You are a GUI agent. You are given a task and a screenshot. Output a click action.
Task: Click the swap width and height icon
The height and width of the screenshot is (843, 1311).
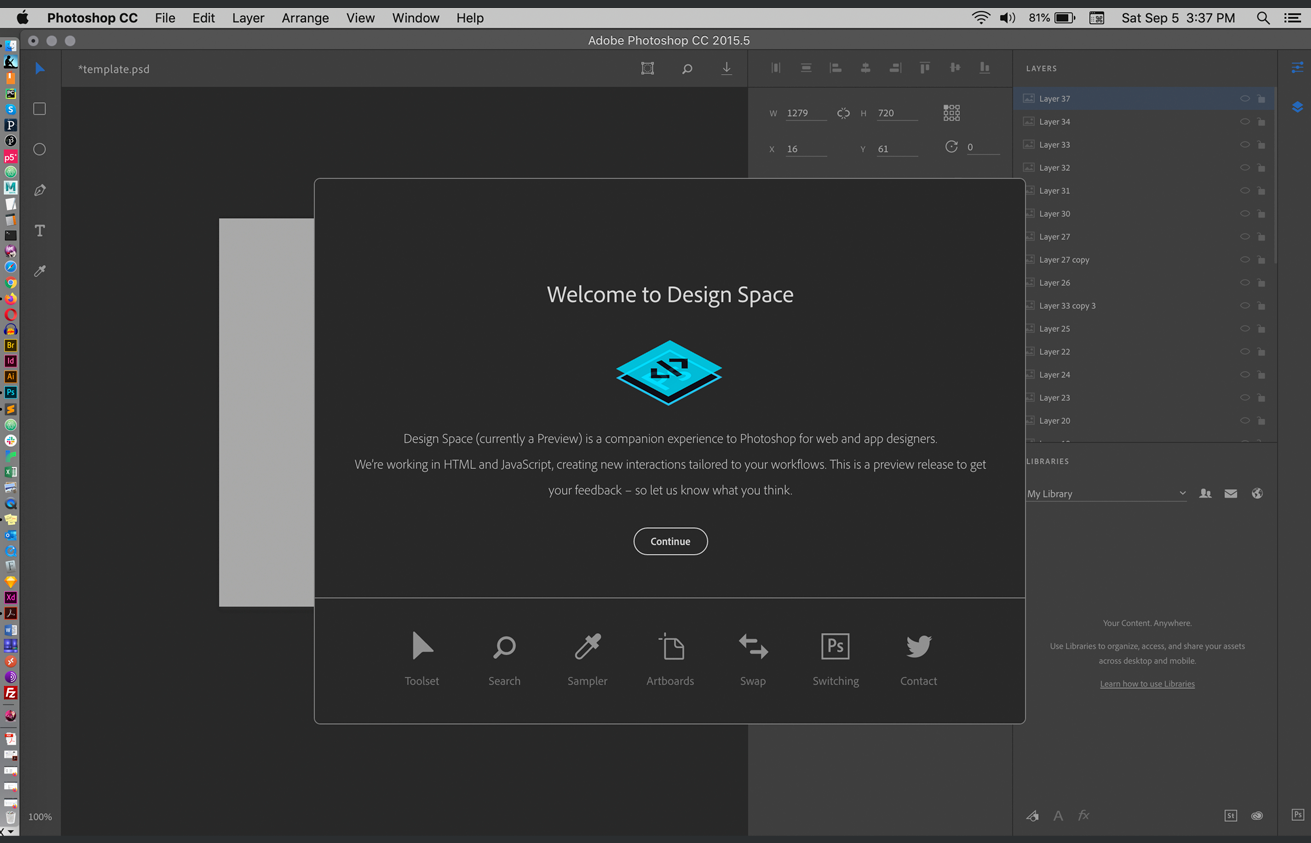(x=844, y=113)
